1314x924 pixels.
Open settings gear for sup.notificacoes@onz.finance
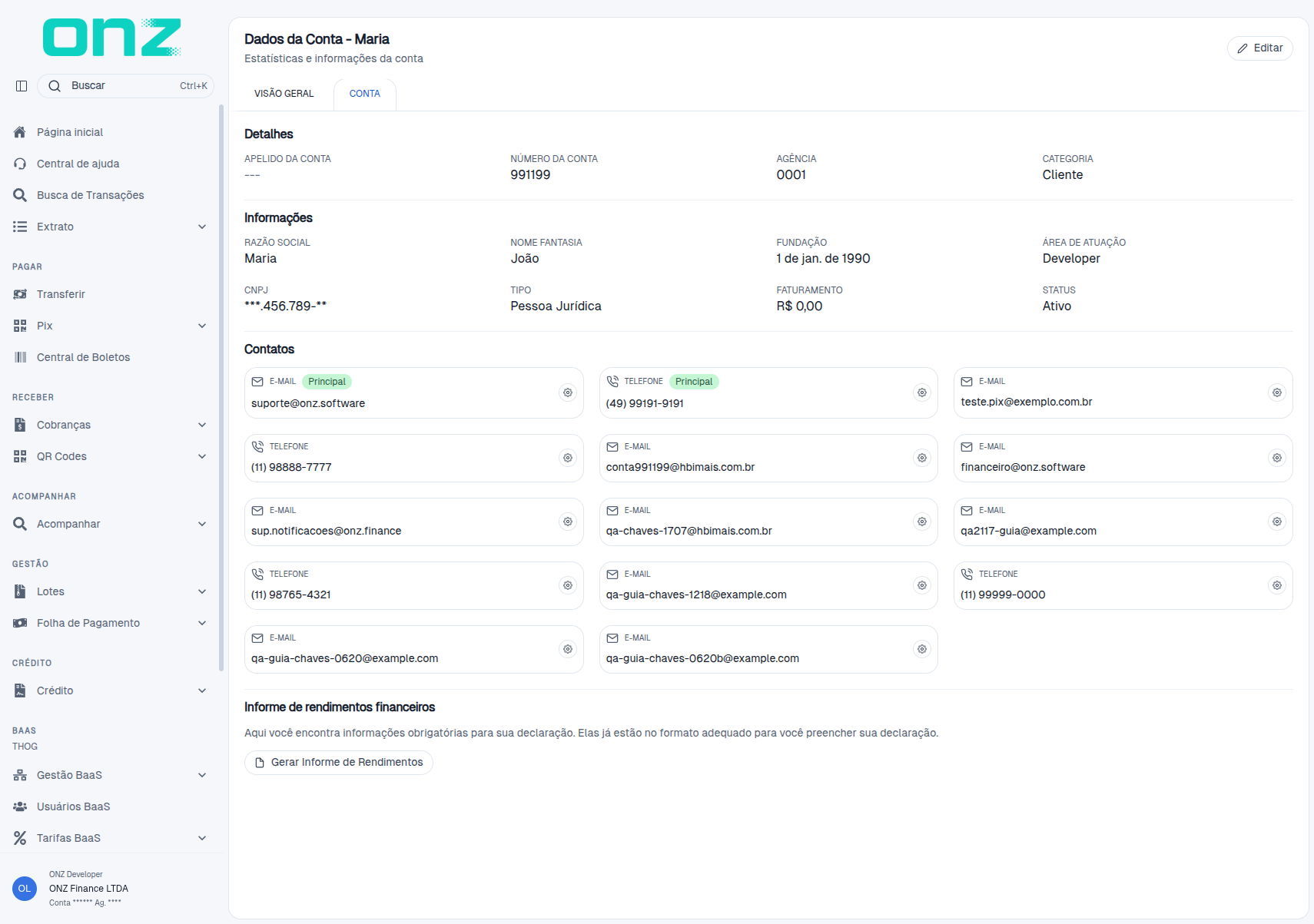coord(568,522)
